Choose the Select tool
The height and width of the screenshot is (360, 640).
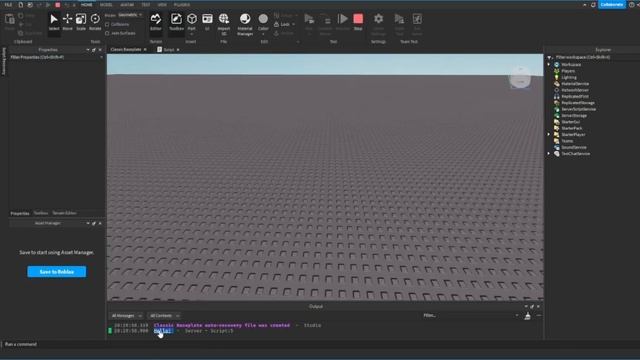(54, 22)
